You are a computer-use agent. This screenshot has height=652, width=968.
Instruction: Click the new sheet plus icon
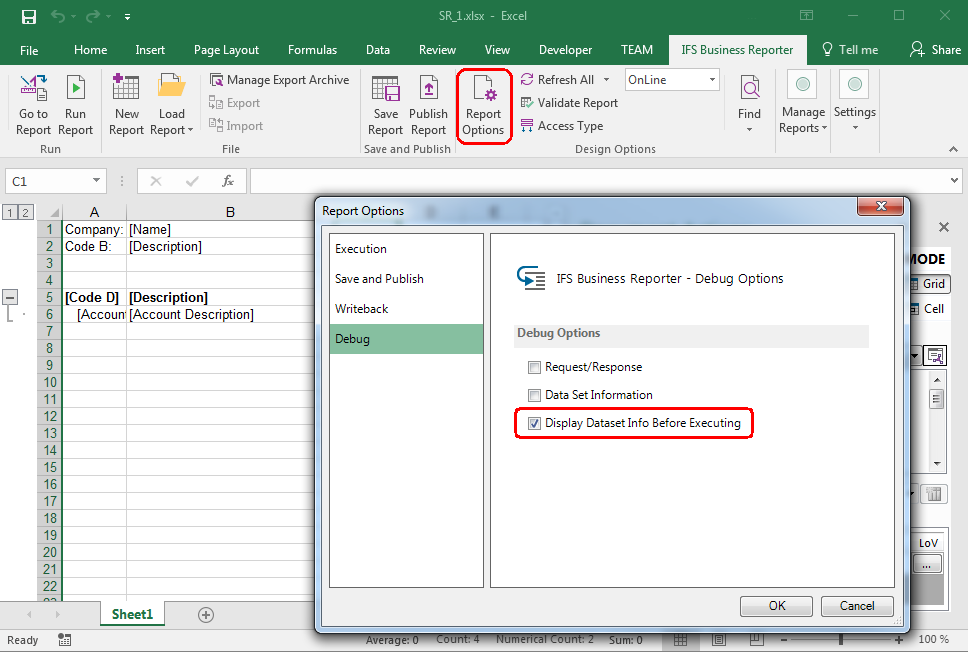[x=206, y=615]
